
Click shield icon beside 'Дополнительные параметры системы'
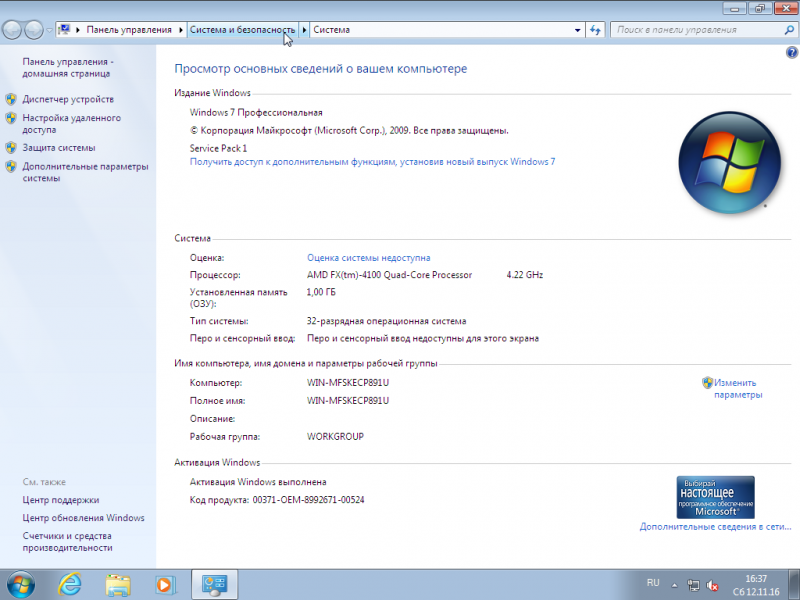(x=11, y=166)
